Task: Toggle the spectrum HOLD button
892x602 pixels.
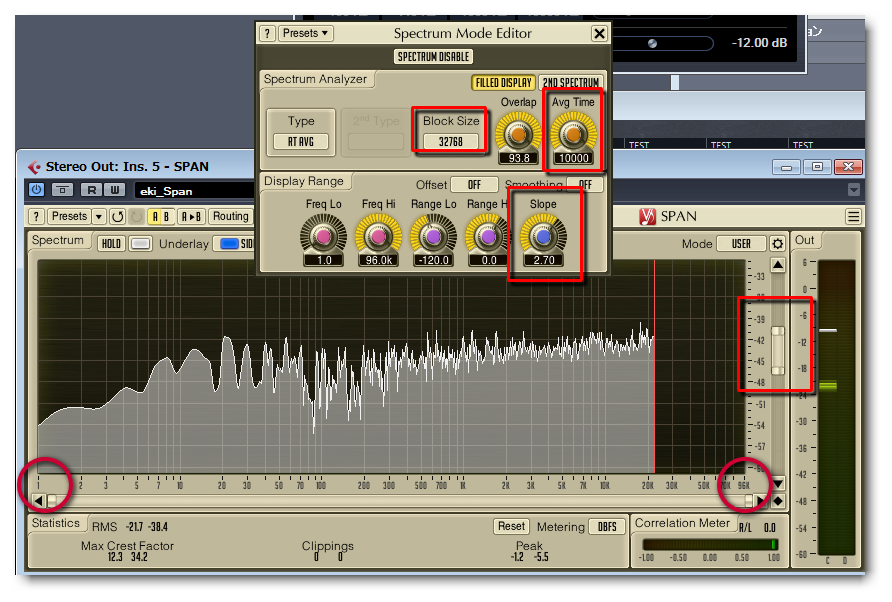Action: [x=111, y=244]
